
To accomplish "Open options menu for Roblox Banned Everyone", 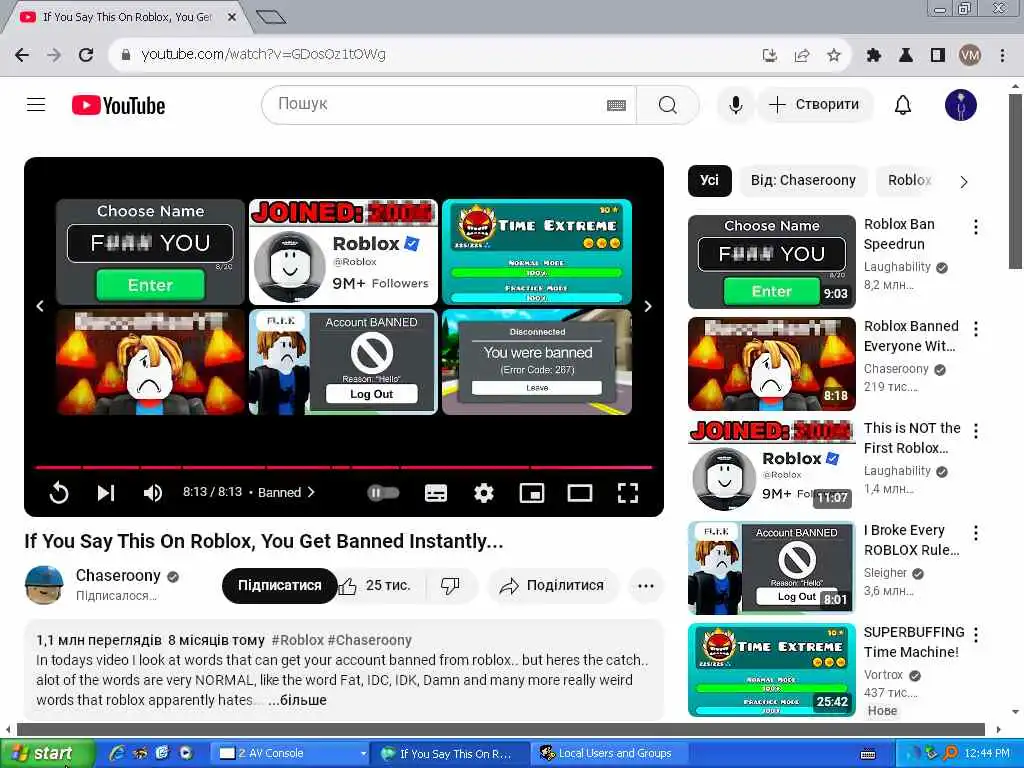I will click(976, 328).
